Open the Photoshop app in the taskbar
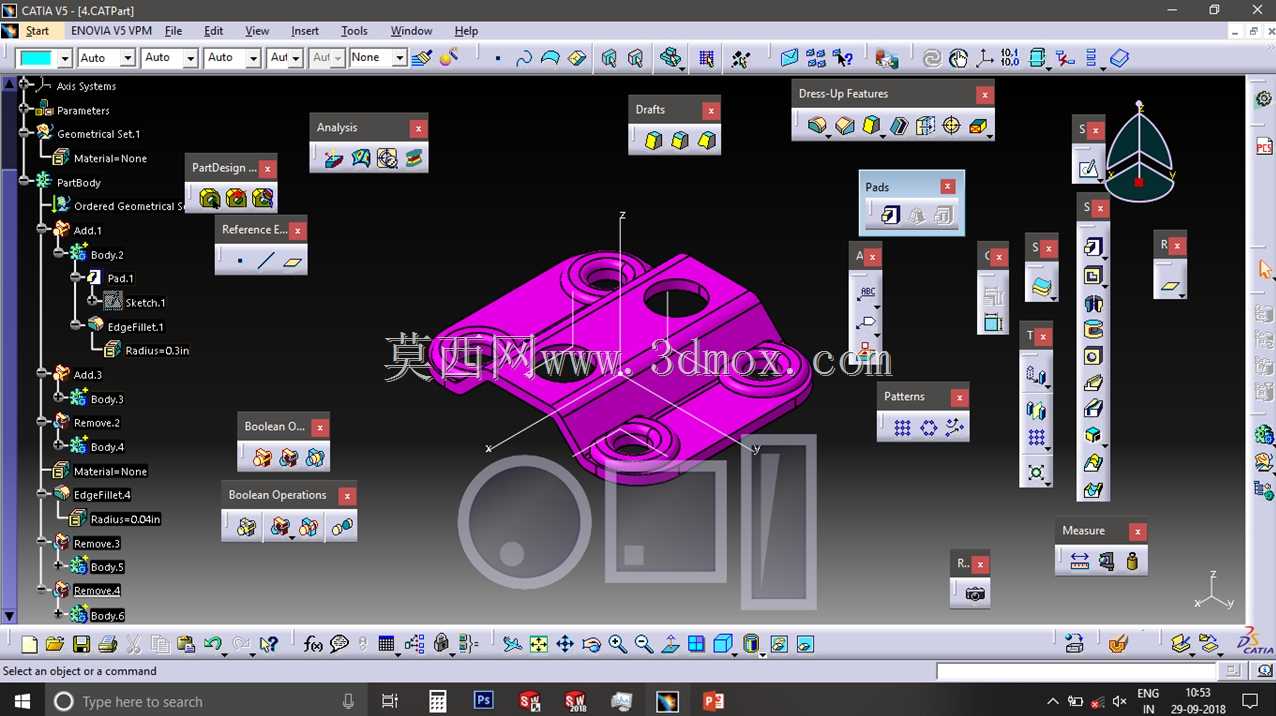 tap(484, 701)
